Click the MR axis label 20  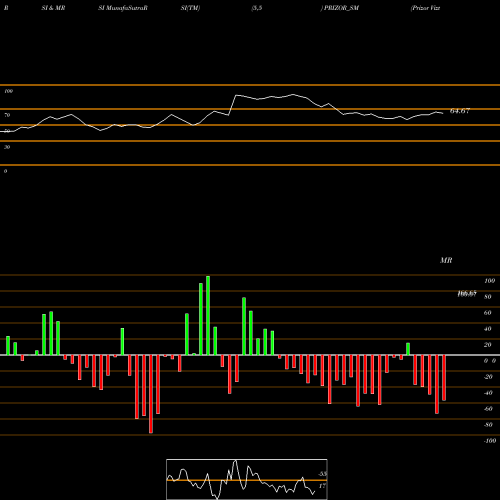(488, 345)
